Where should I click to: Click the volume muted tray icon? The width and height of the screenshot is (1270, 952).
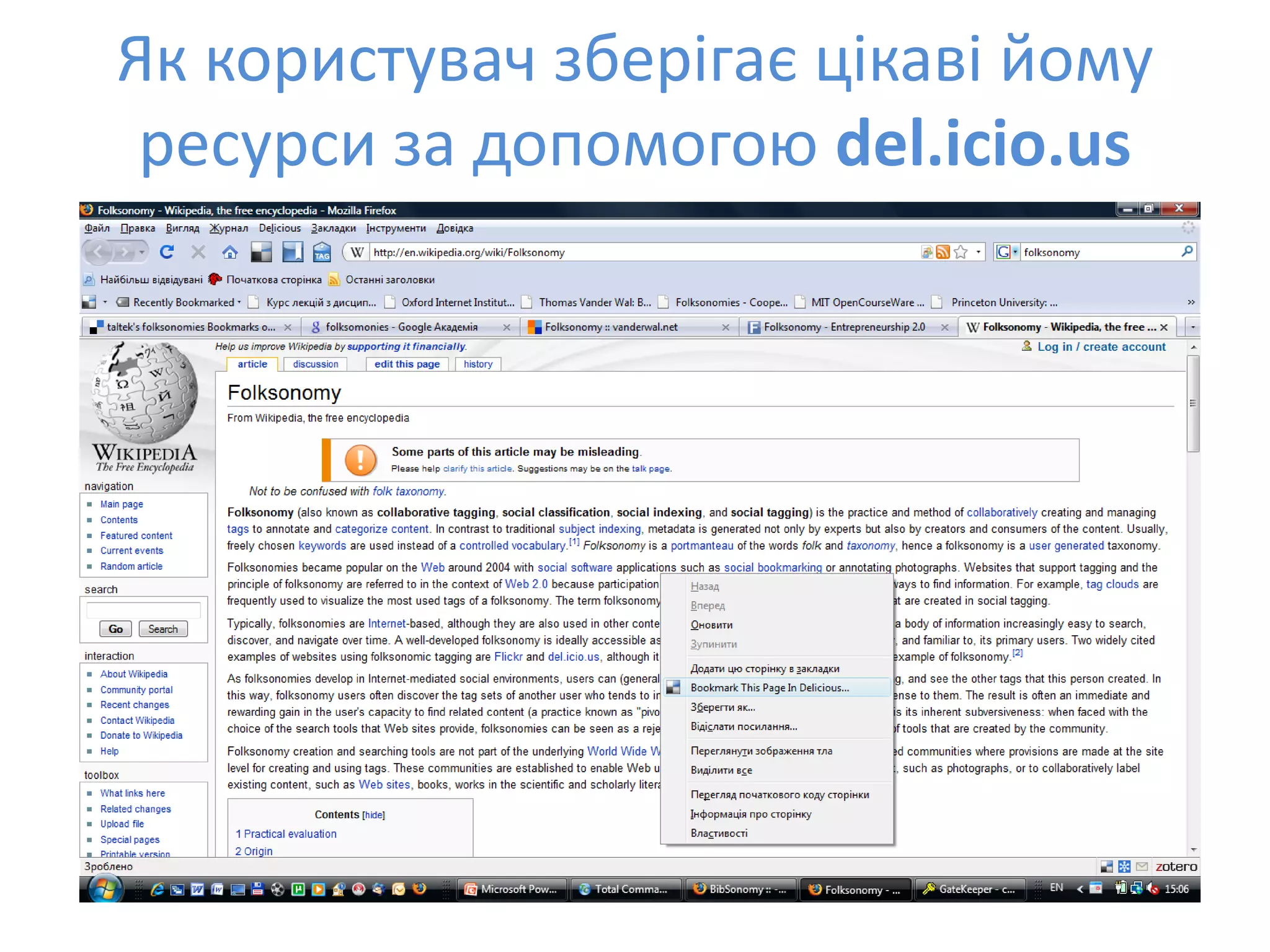[1153, 888]
